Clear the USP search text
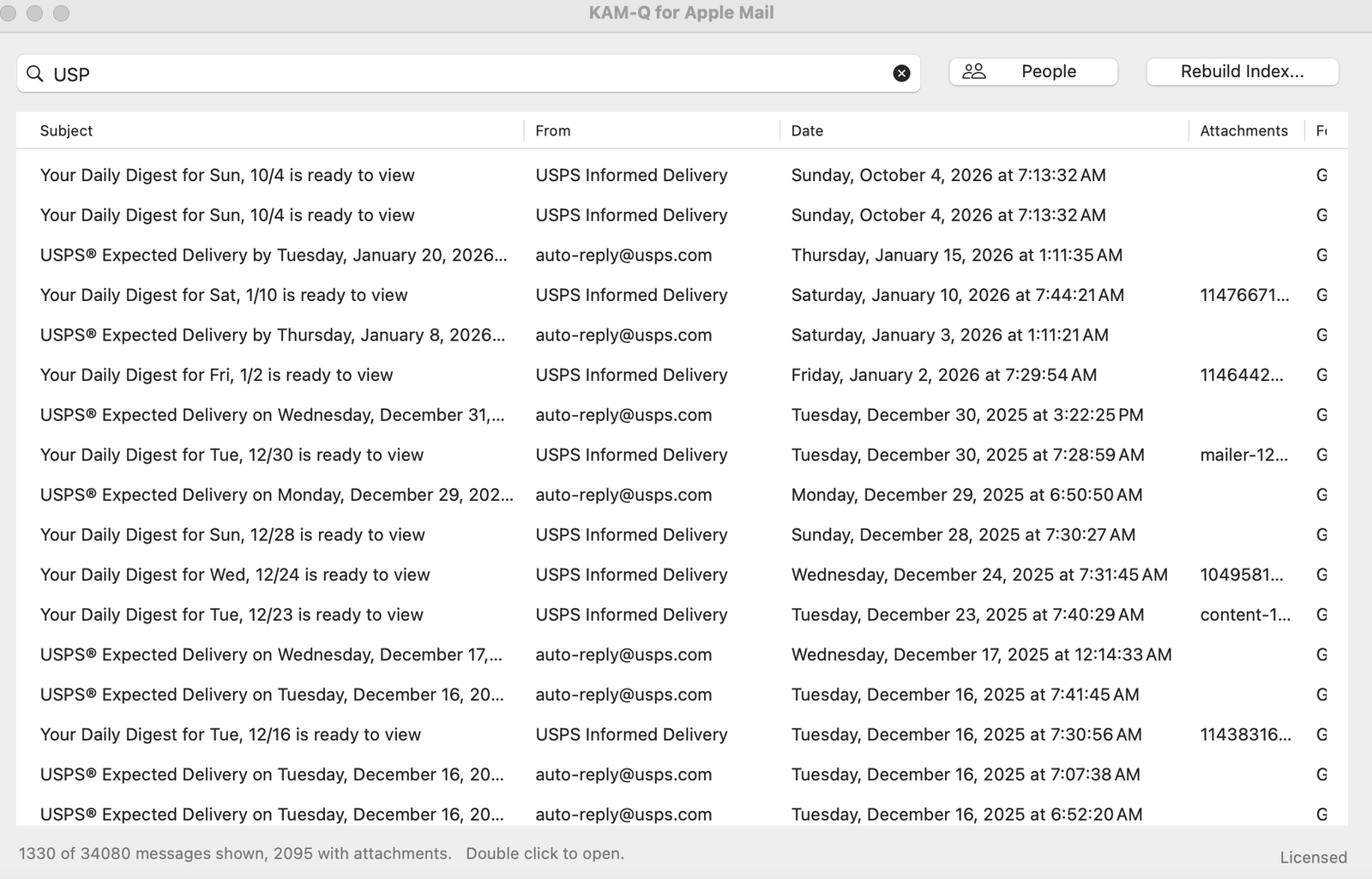Screen dimensions: 1372x879 (x=901, y=74)
